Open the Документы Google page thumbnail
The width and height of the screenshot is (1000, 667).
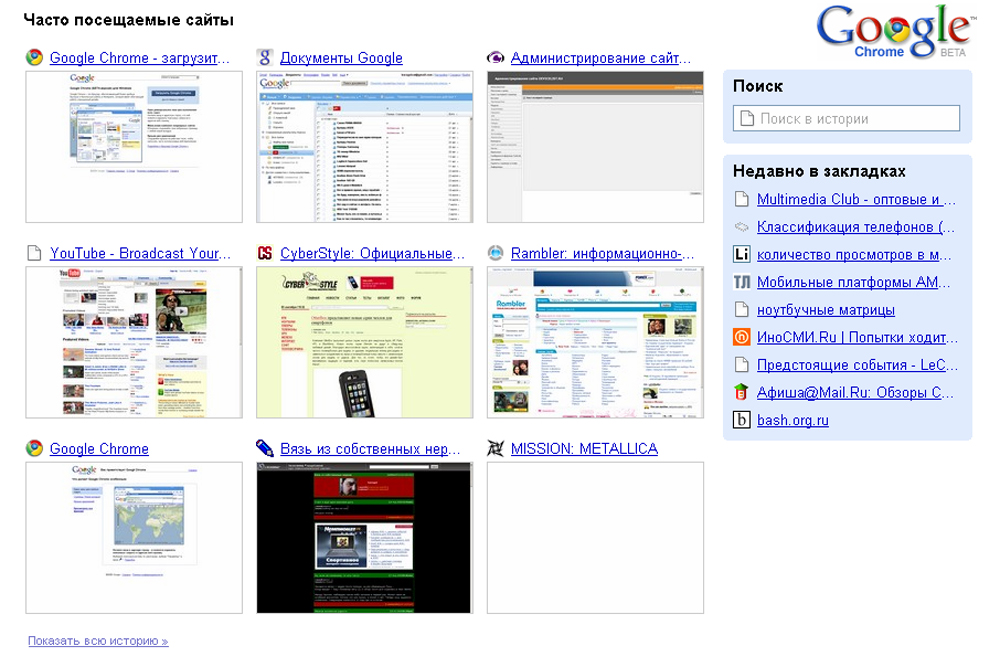click(x=365, y=147)
